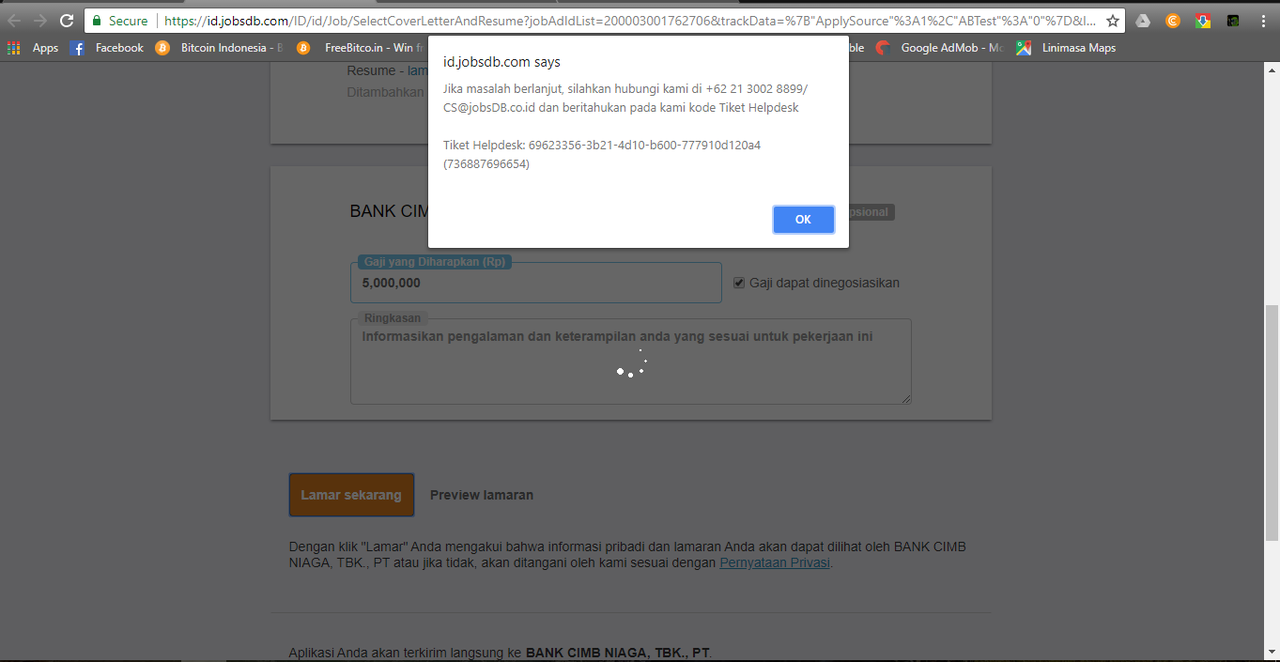Bookmark this page with the star icon
Viewport: 1280px width, 662px height.
pos(1112,20)
